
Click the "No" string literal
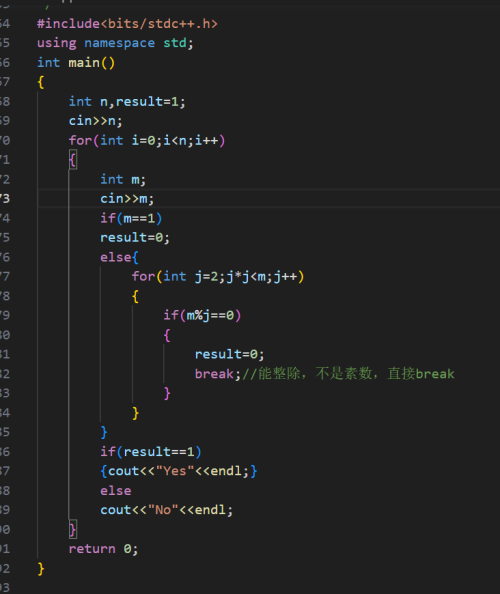163,510
